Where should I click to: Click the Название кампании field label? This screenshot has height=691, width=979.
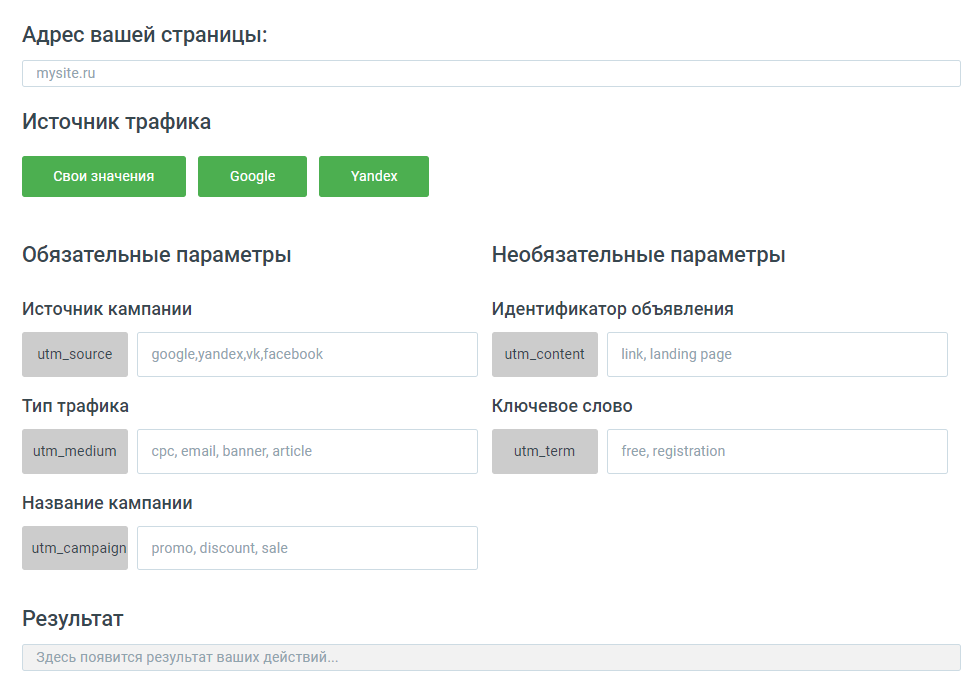click(107, 502)
